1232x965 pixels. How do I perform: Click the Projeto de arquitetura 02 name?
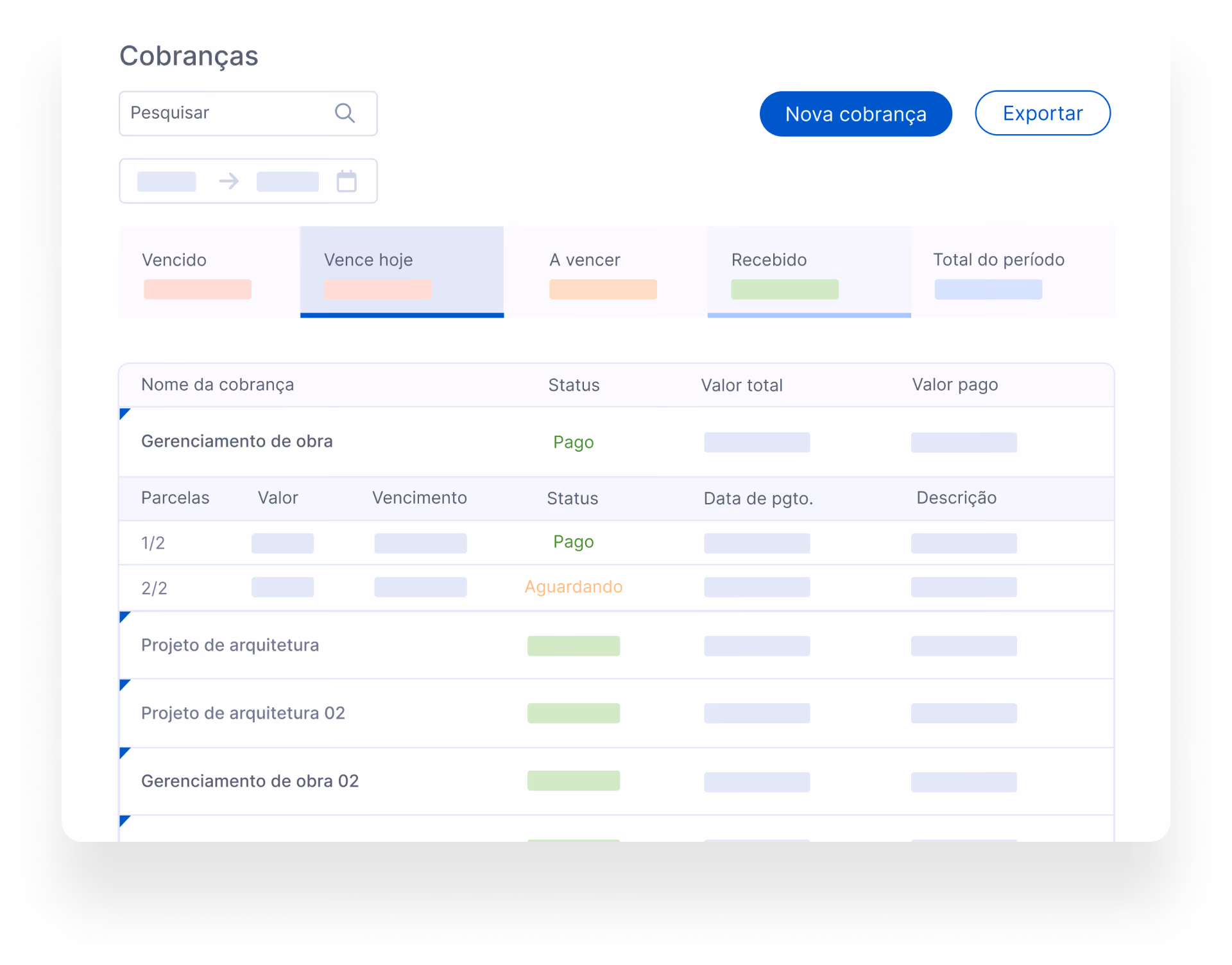(x=243, y=713)
